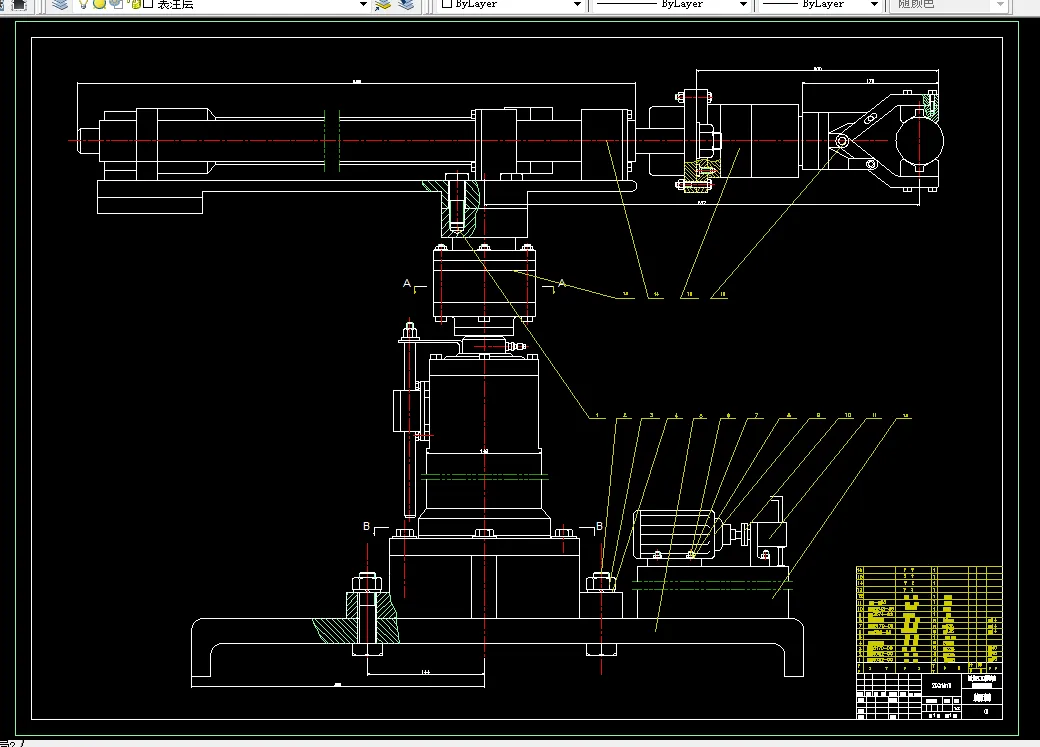Open the ByLayer linetype dropdown
1040x747 pixels.
point(744,5)
